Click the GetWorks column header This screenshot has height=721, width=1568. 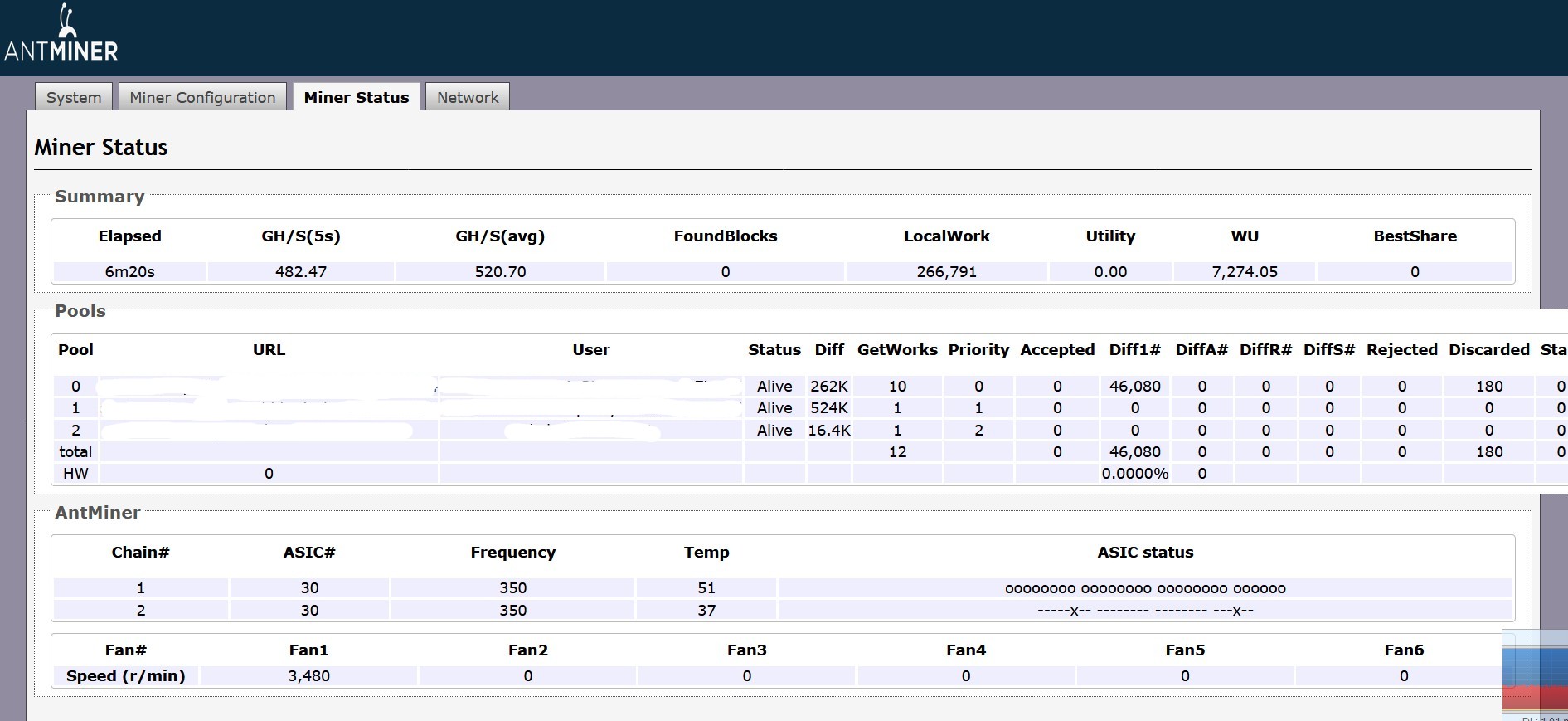897,350
